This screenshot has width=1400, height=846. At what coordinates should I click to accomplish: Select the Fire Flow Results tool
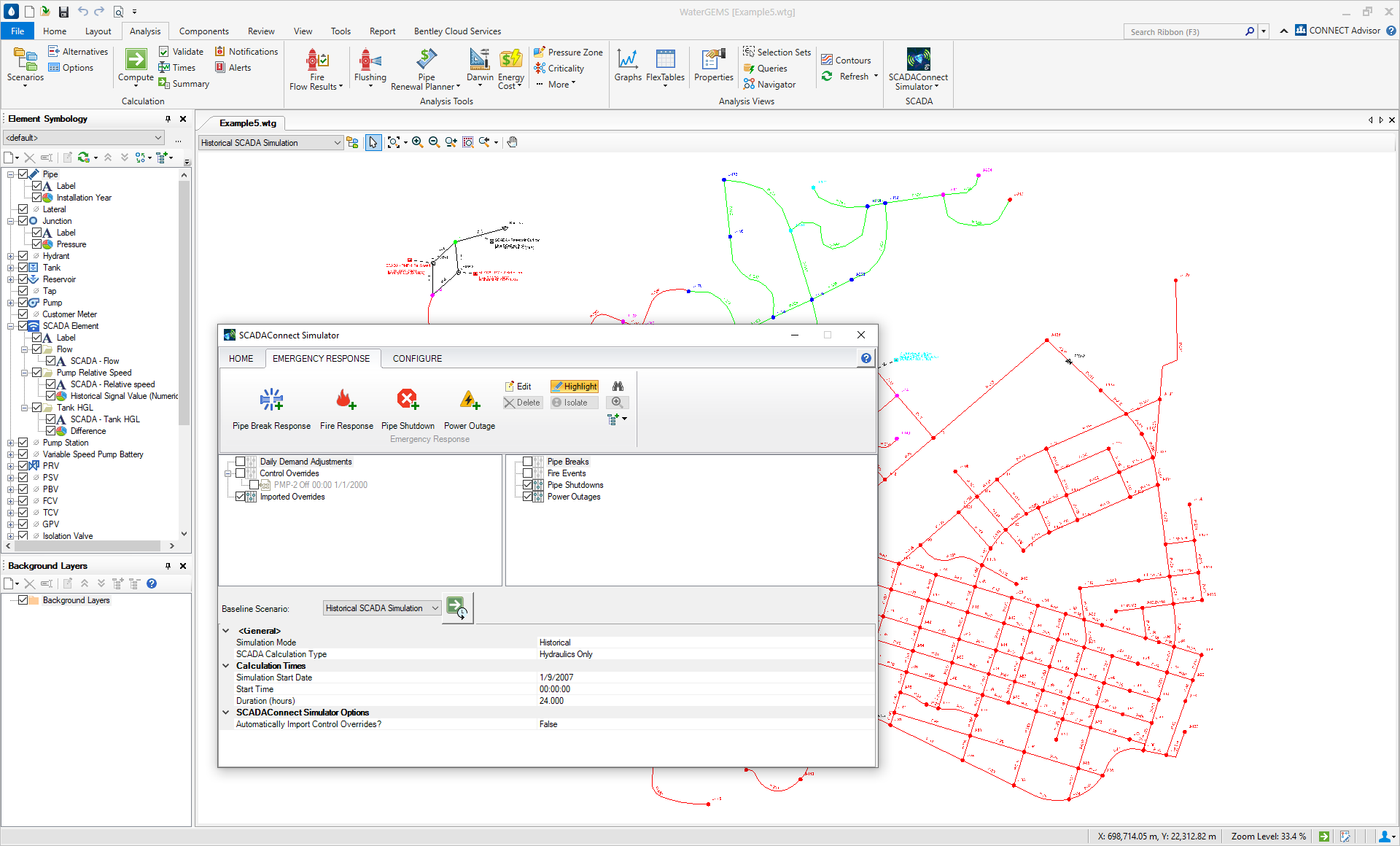click(315, 66)
